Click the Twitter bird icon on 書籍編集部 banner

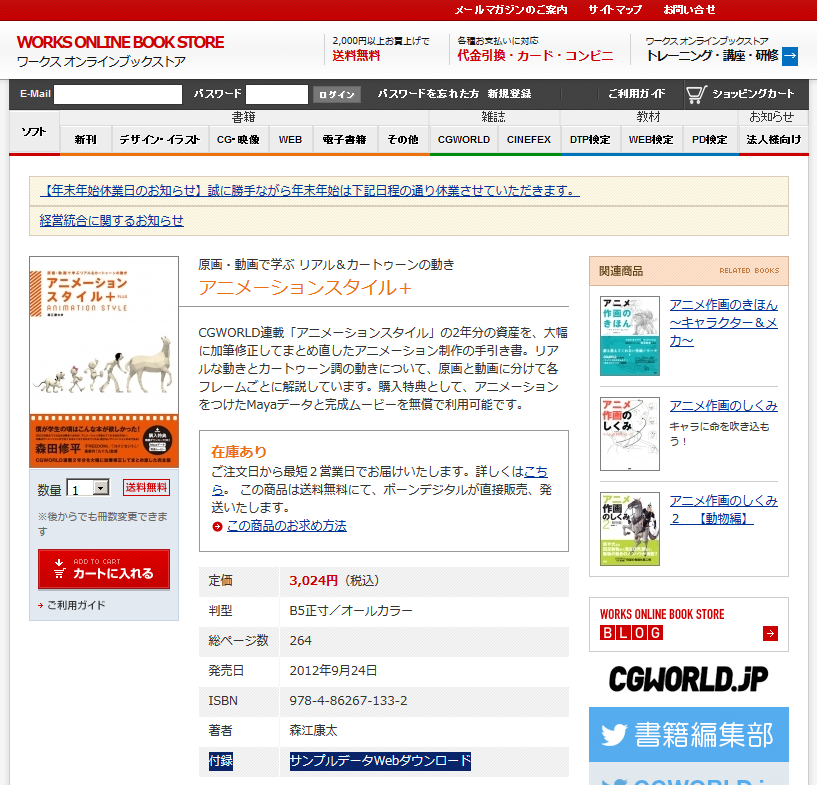(x=613, y=735)
